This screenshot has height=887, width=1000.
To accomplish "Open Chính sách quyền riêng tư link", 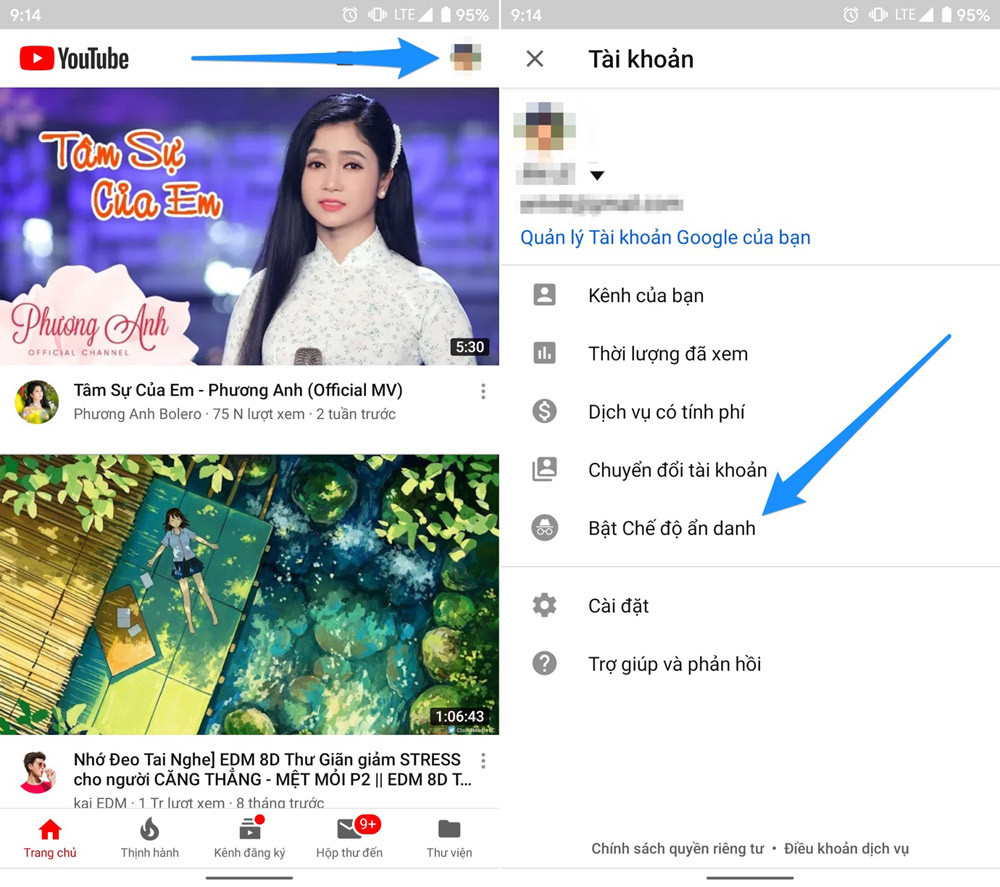I will pos(677,849).
